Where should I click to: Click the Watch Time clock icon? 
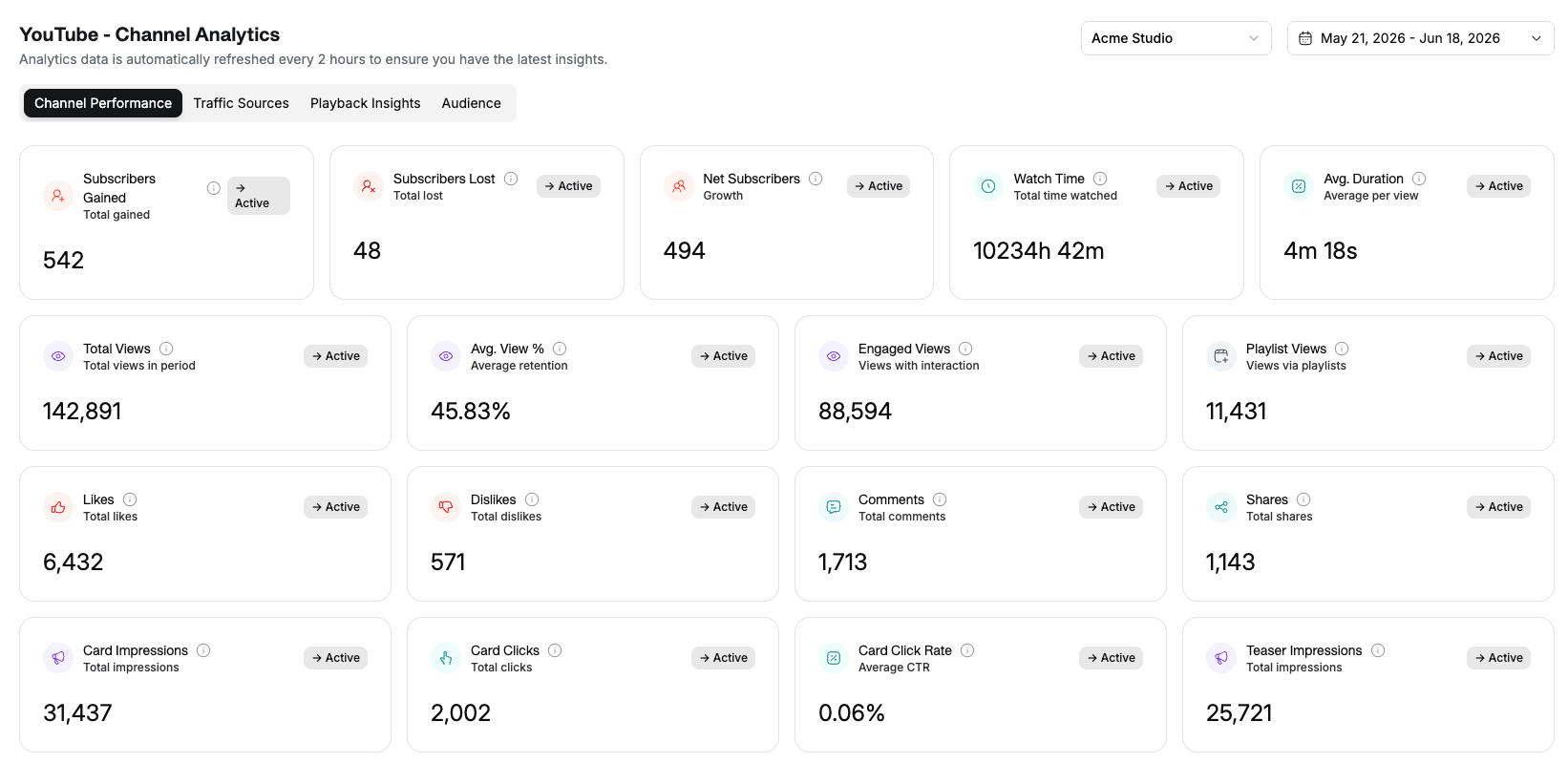point(988,186)
